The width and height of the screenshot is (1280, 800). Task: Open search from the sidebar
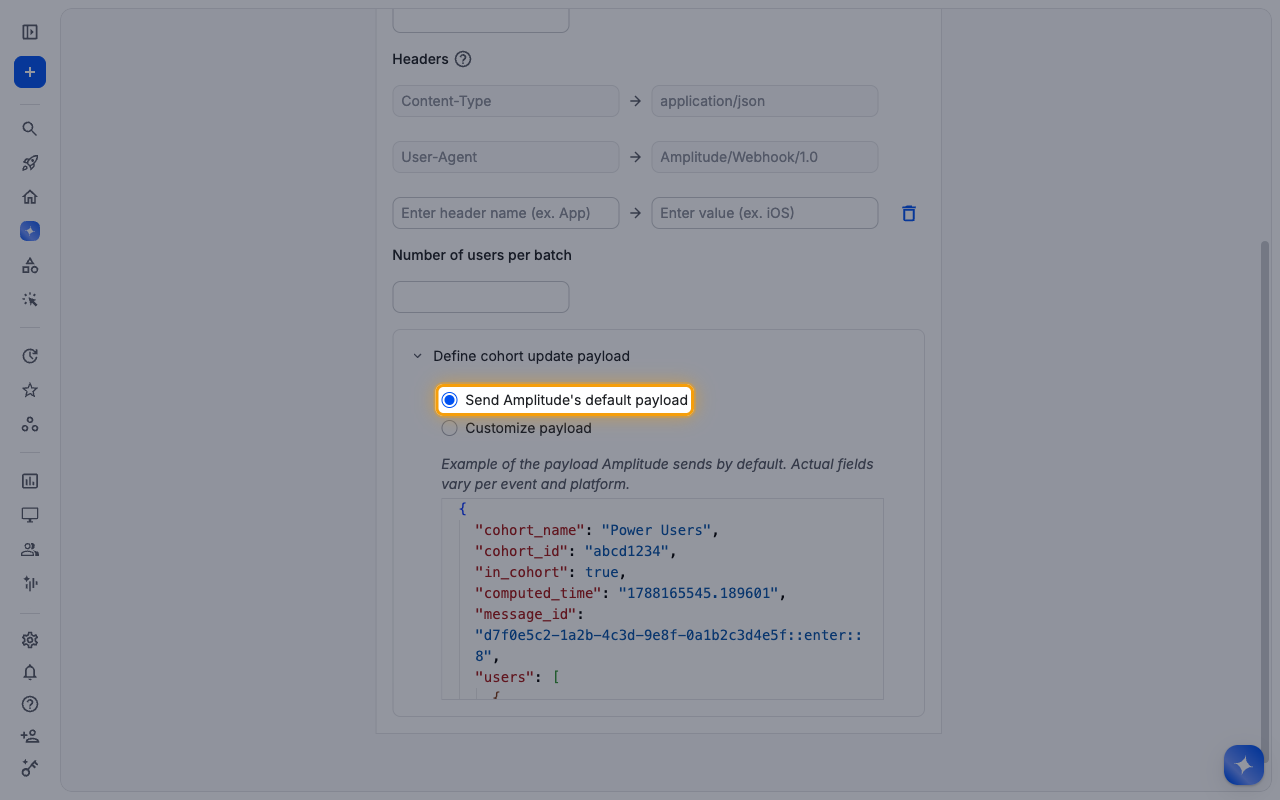point(30,129)
